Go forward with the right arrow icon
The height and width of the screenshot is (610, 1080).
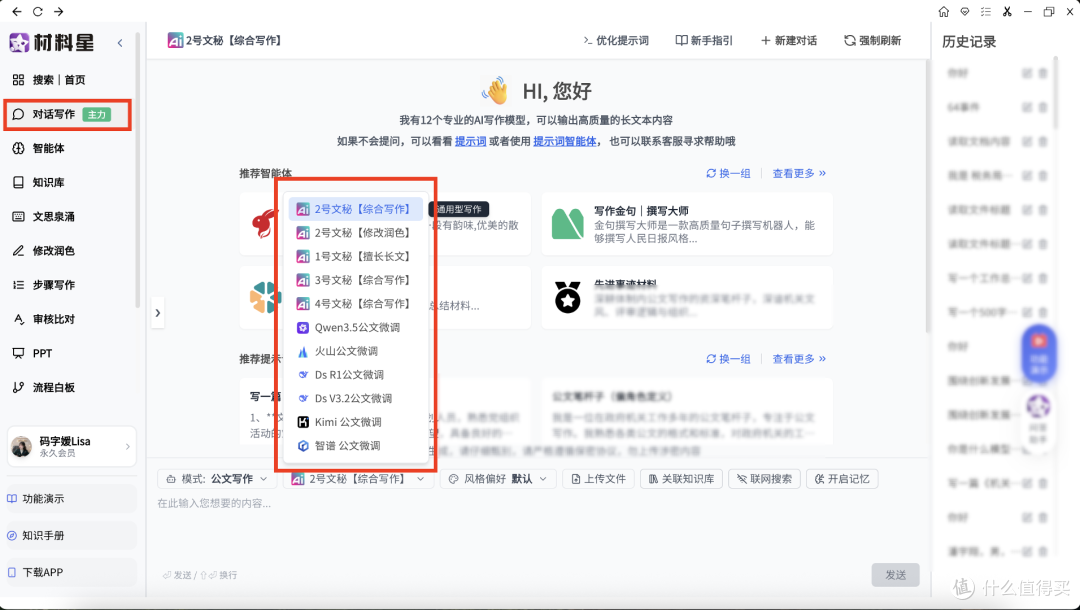(x=59, y=12)
